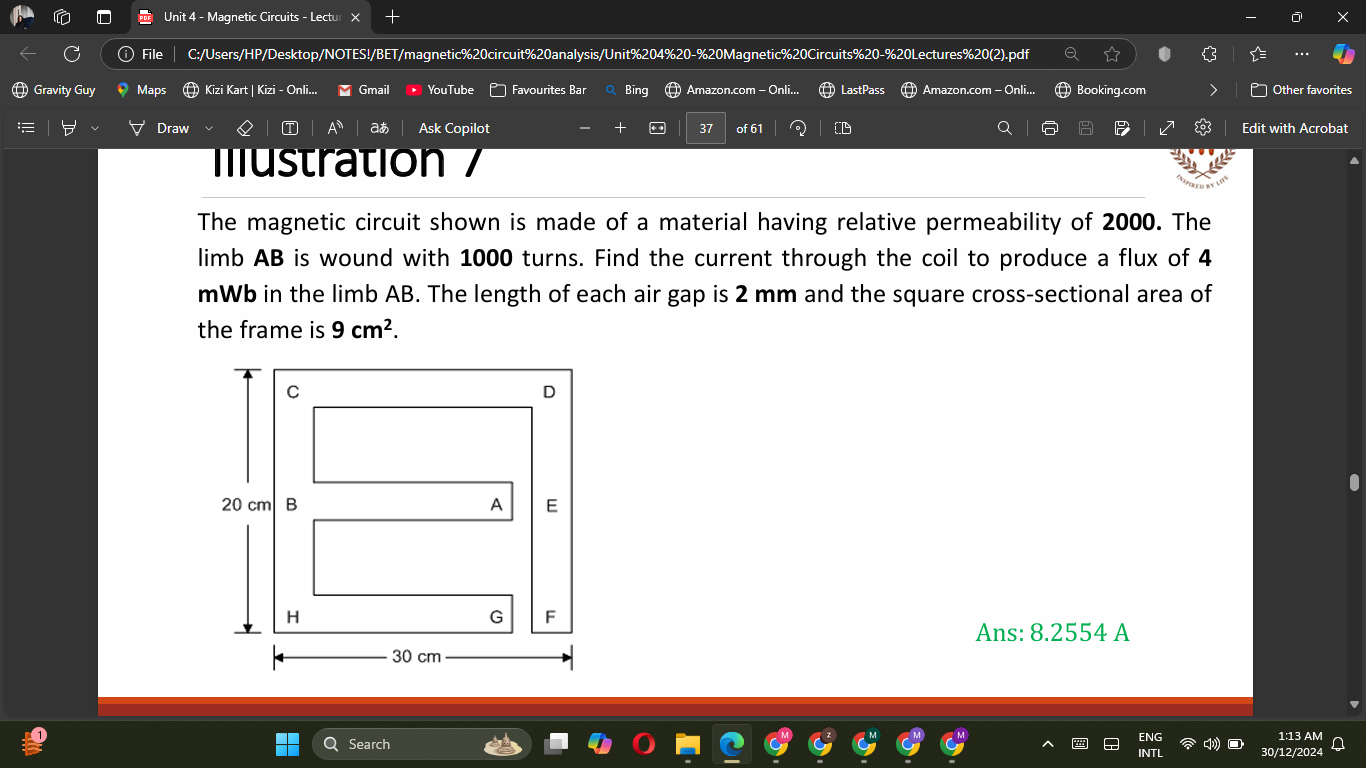Zoom out using the minus control
The image size is (1366, 768).
pyautogui.click(x=585, y=128)
